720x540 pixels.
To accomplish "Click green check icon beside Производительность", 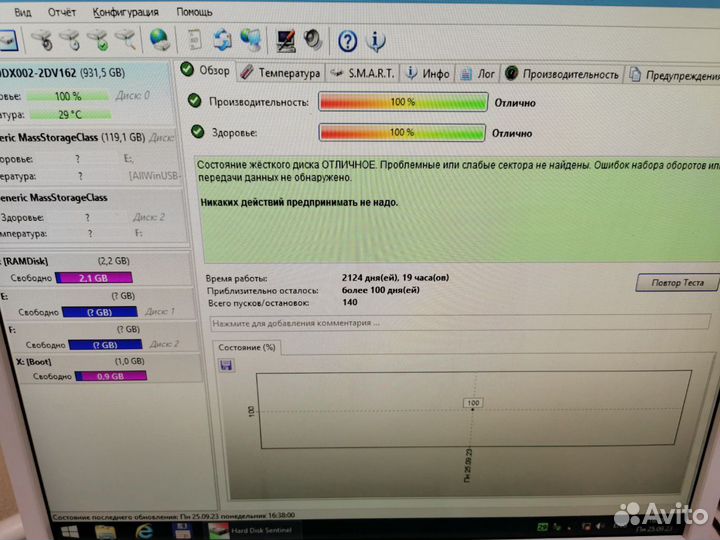I will tap(195, 101).
